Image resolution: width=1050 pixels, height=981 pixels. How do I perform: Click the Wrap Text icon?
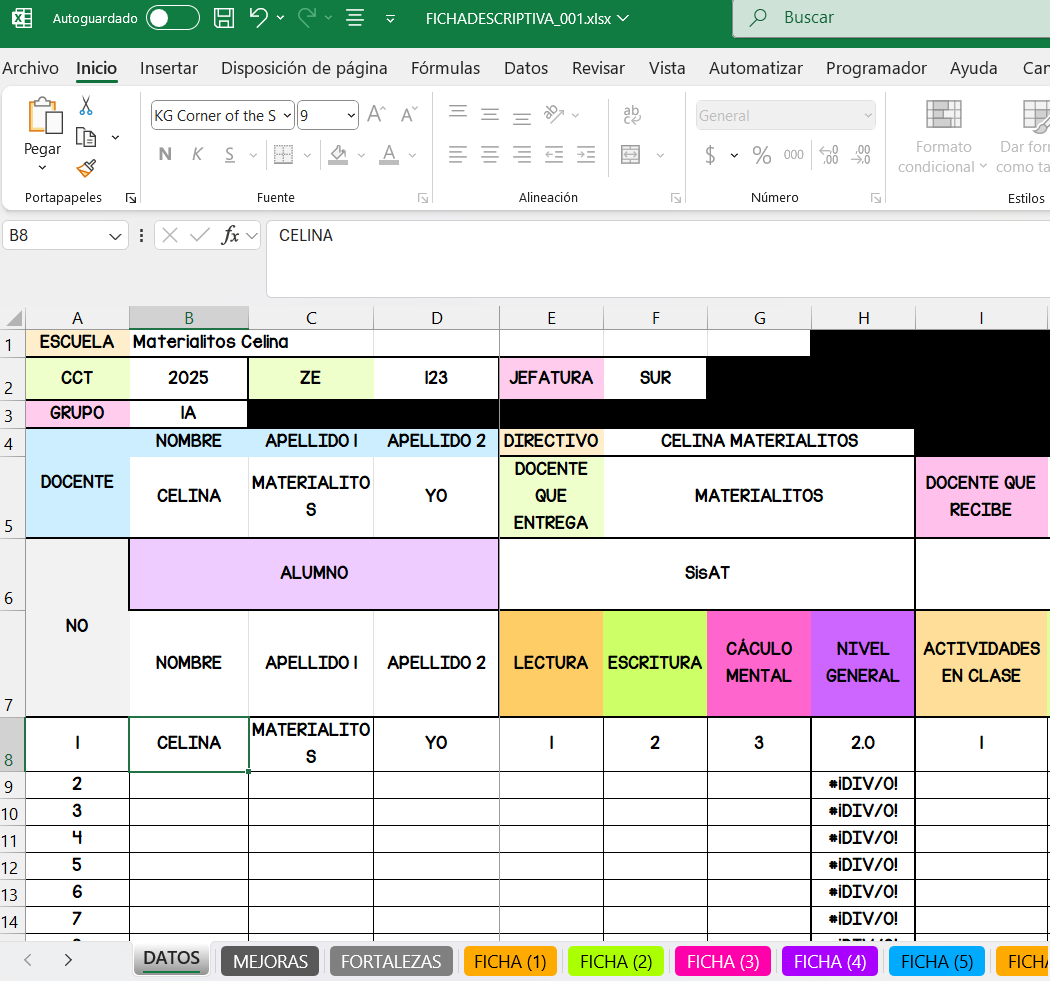[x=631, y=115]
